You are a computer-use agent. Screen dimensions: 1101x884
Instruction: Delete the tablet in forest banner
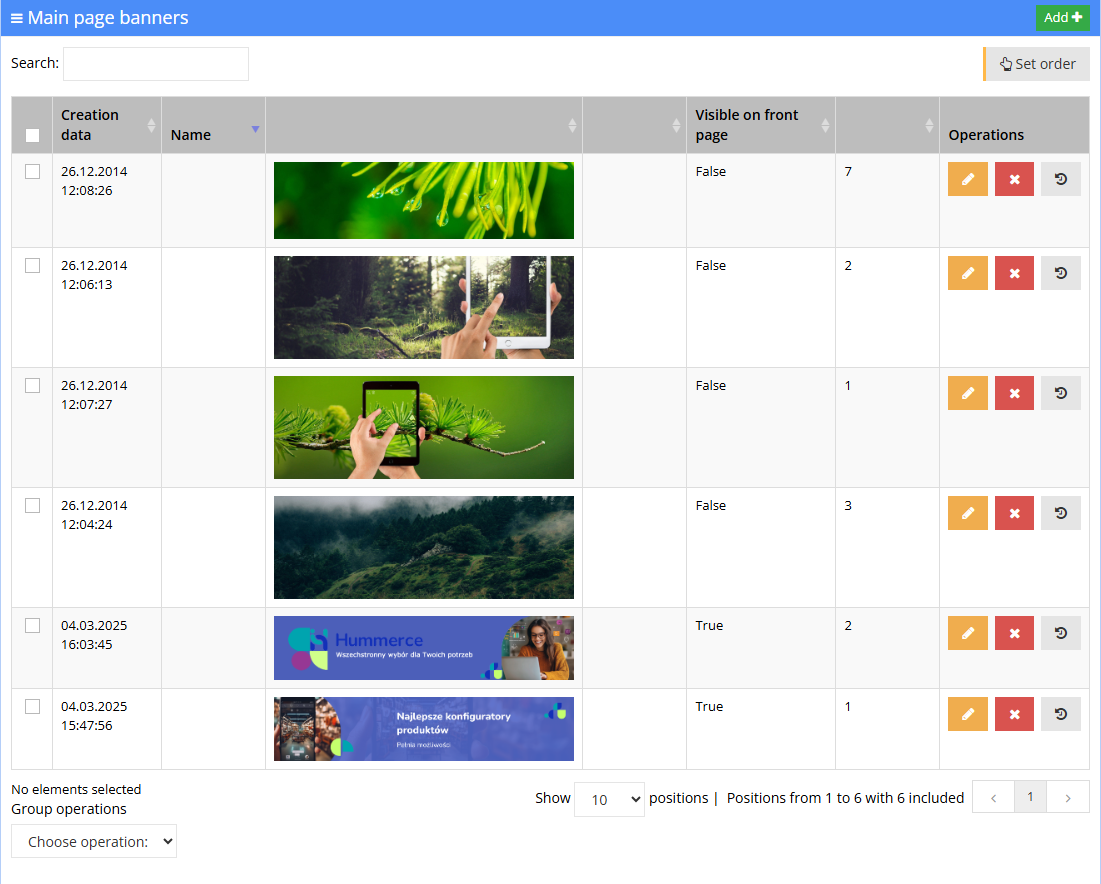tap(1014, 273)
